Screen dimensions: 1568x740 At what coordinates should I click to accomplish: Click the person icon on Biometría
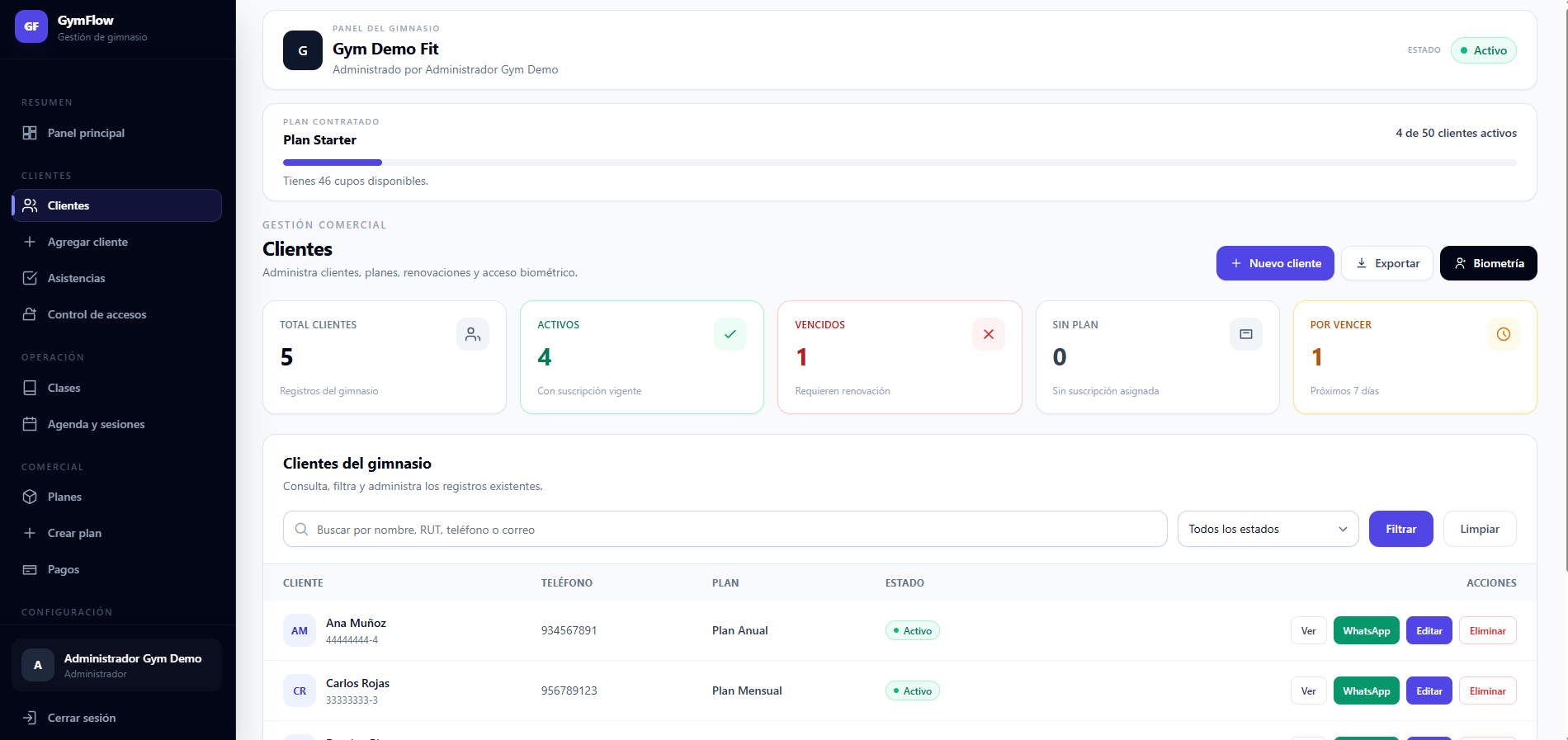(1460, 263)
